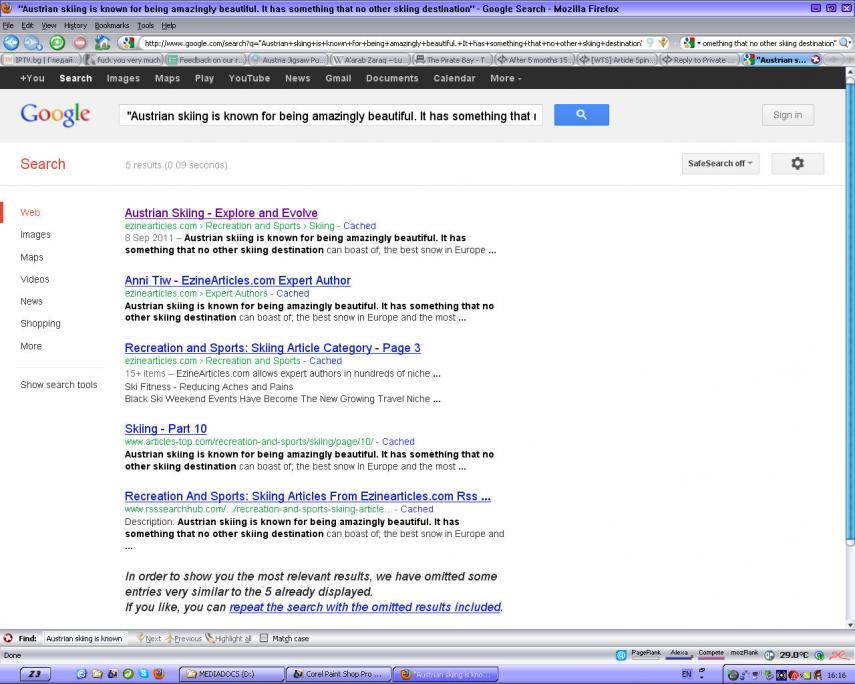This screenshot has width=855, height=684.
Task: Select Videos in the left sidebar
Action: (35, 279)
